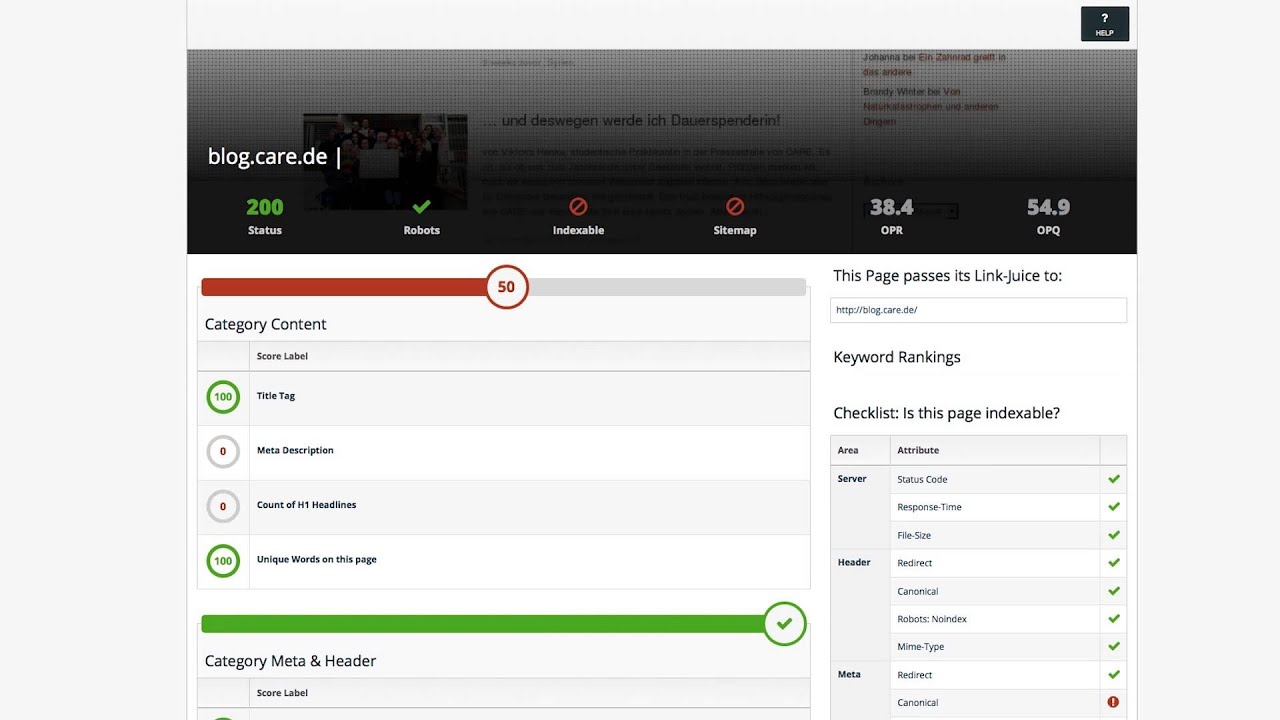The image size is (1280, 720).
Task: Click the blog.care.de page title
Action: (x=274, y=156)
